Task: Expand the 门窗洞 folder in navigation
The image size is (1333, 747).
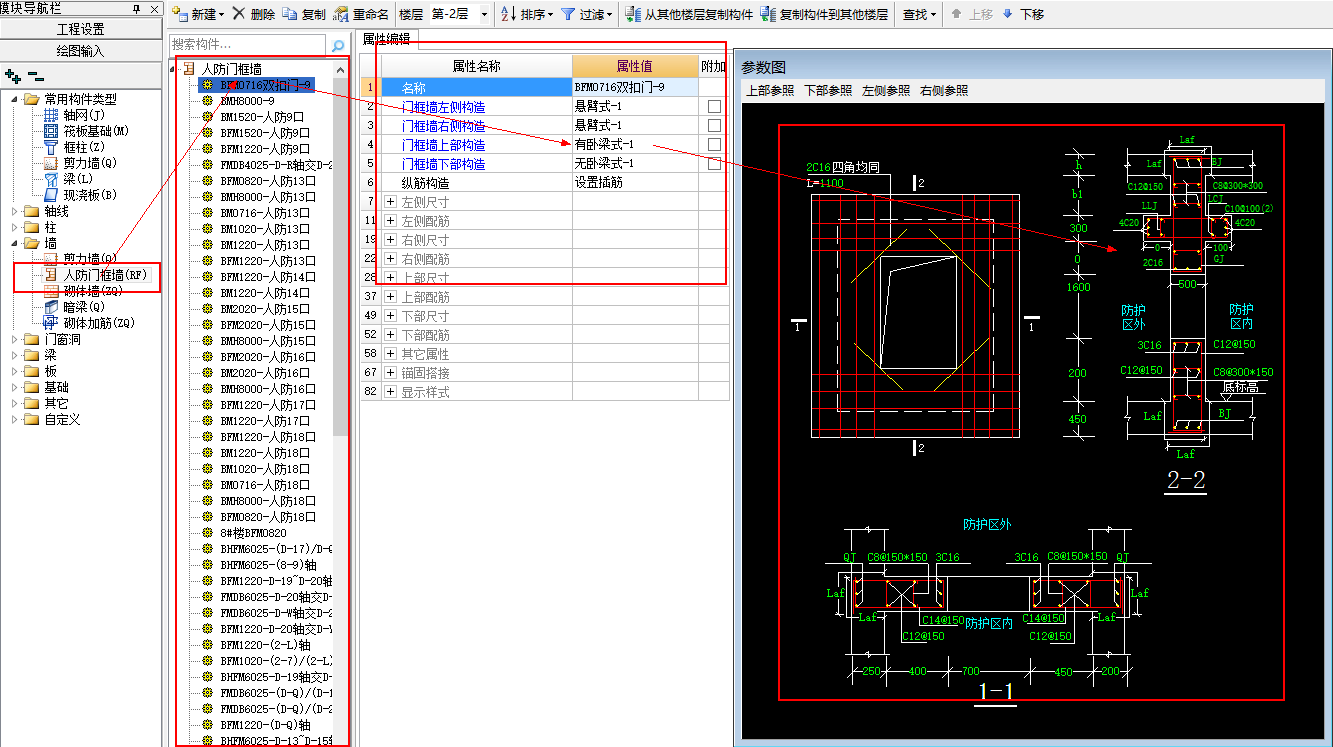Action: coord(15,339)
